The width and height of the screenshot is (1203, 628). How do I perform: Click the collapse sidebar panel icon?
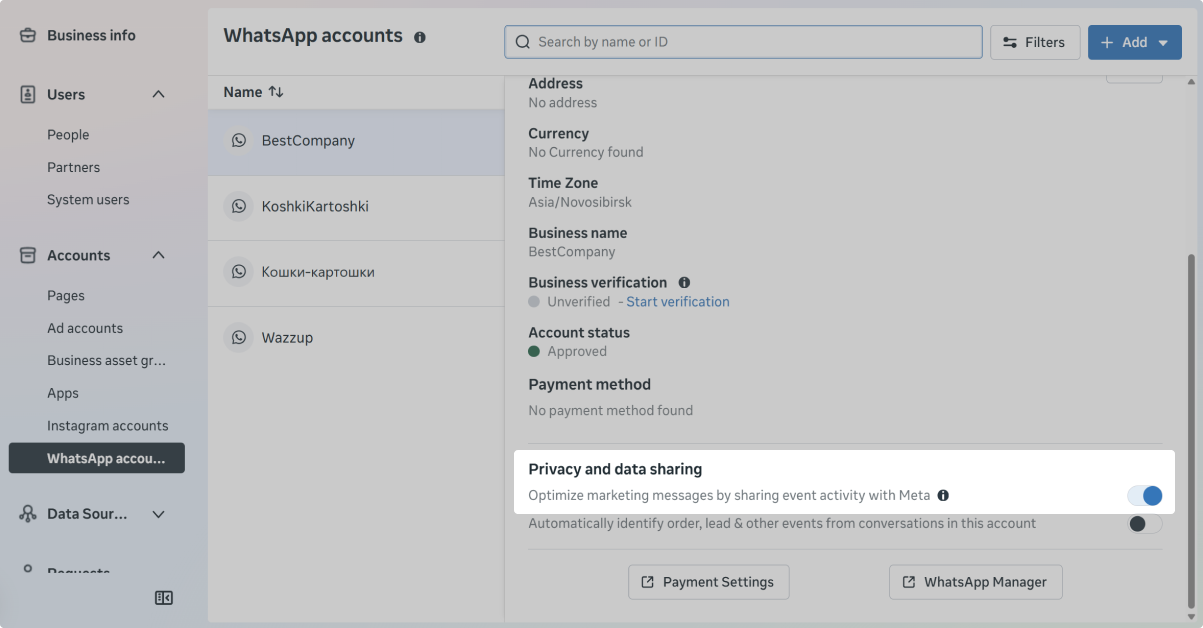click(x=164, y=598)
